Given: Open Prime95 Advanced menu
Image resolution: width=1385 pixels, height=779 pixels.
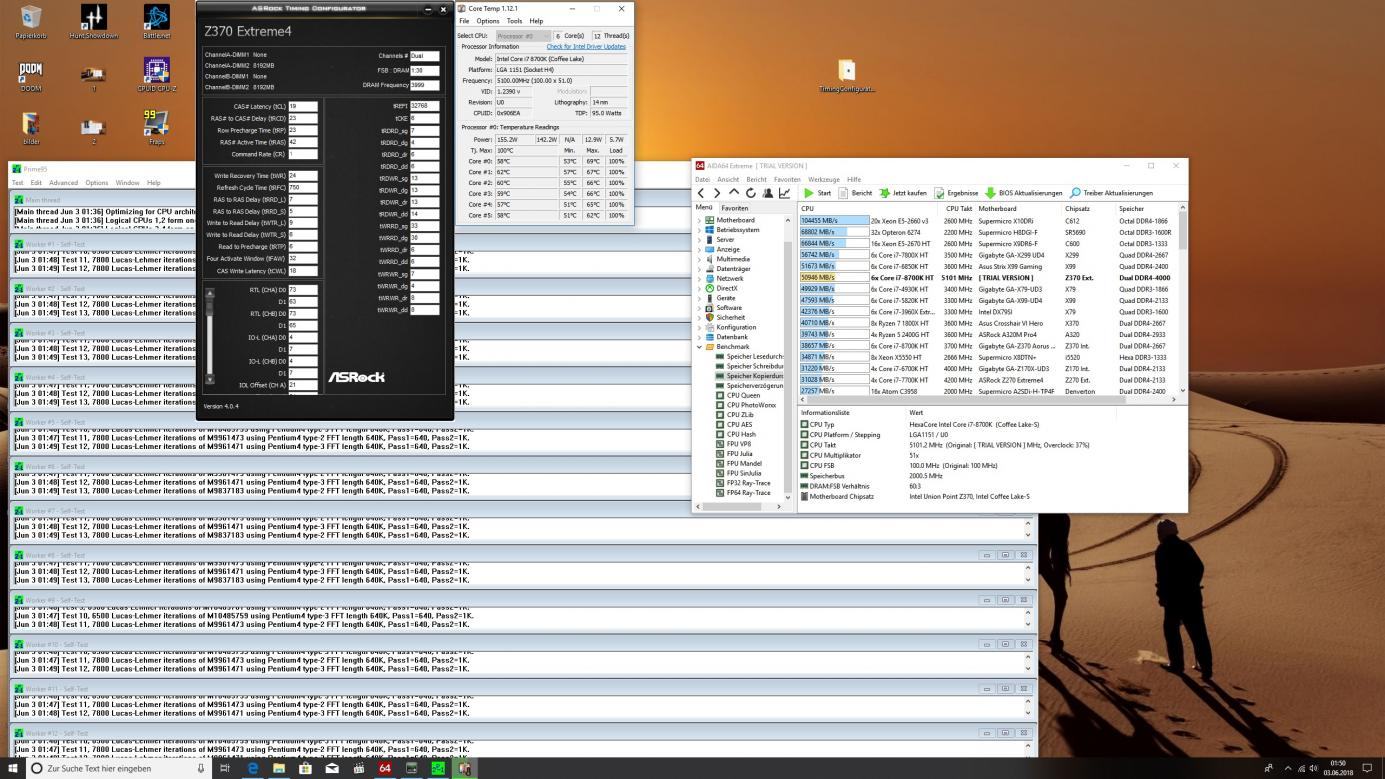Looking at the screenshot, I should click(63, 183).
